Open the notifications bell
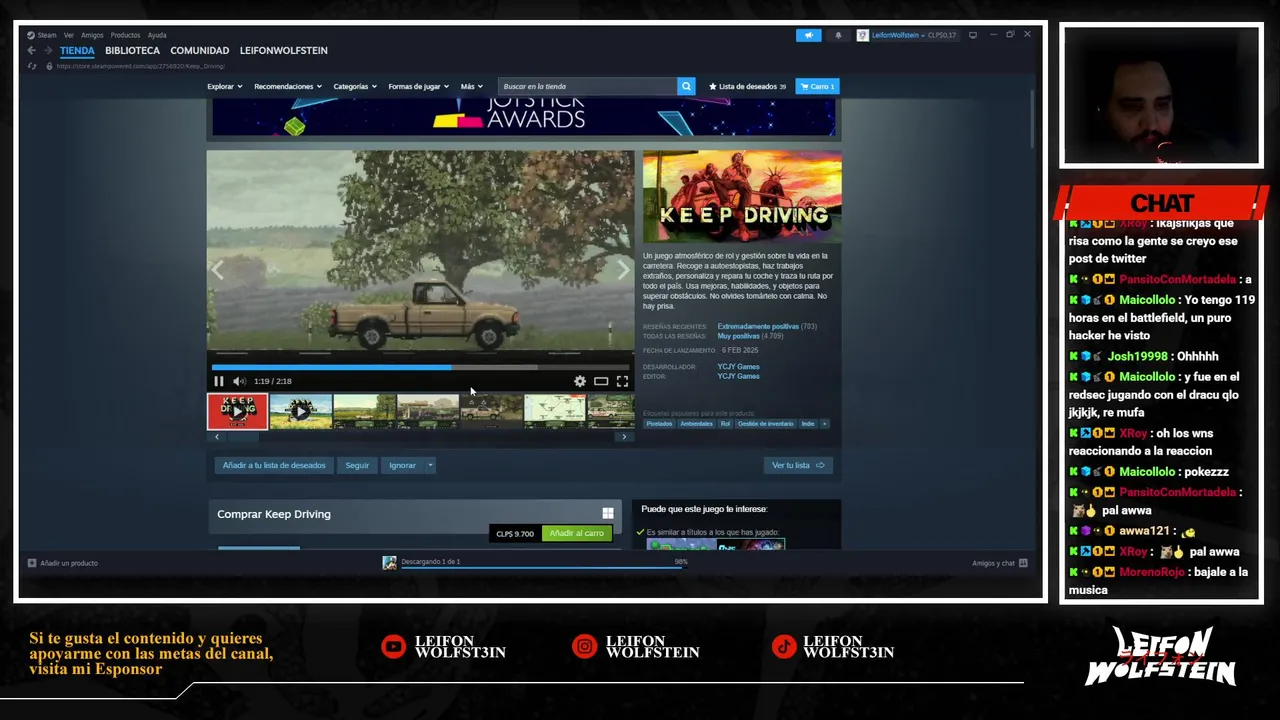 tap(838, 35)
